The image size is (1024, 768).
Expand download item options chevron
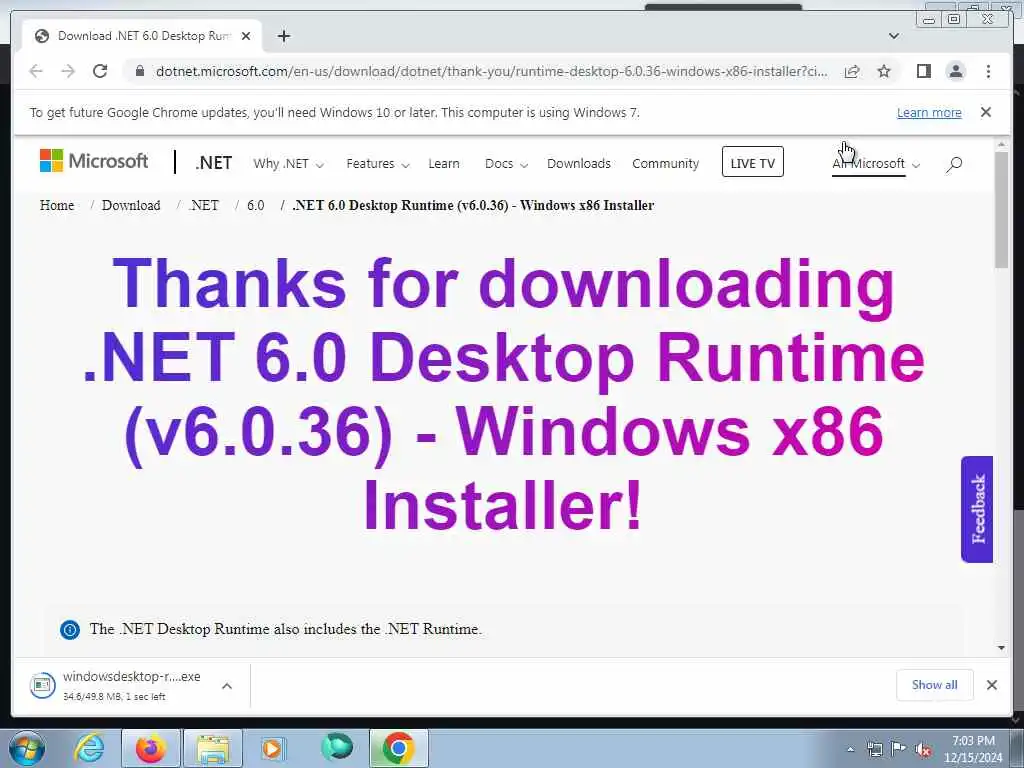(x=227, y=686)
